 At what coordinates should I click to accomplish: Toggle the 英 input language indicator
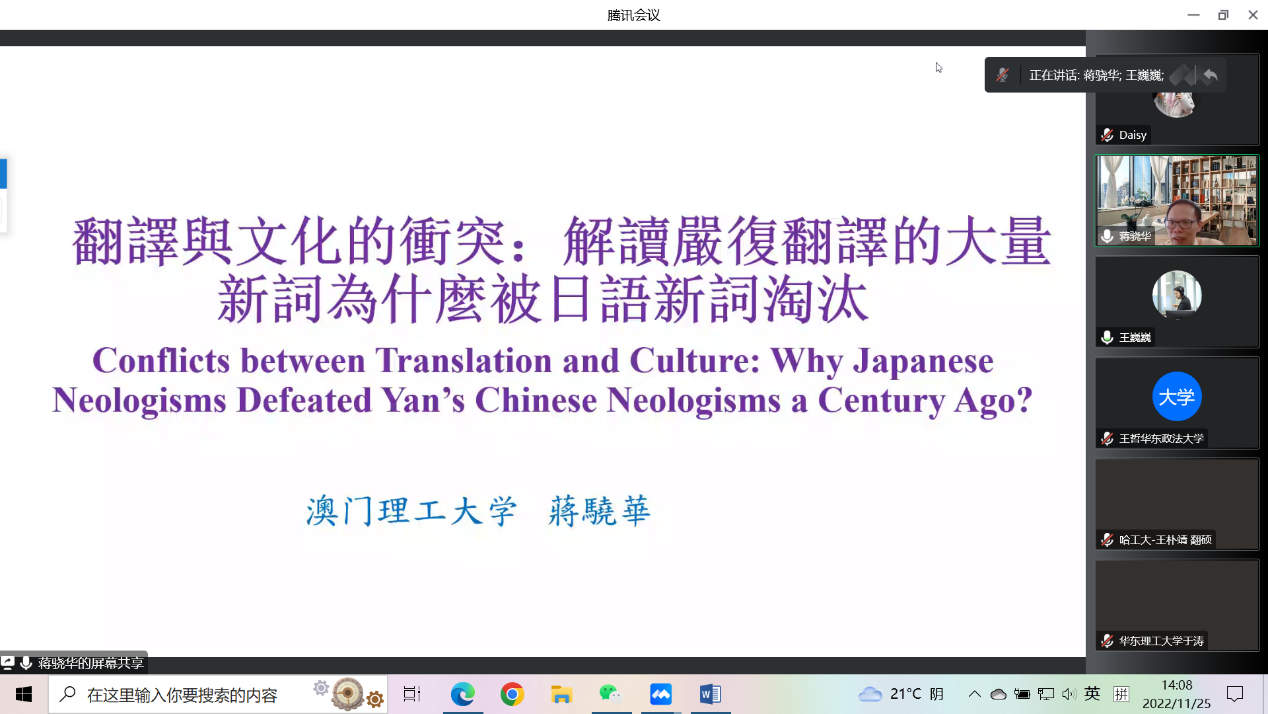click(x=1092, y=694)
